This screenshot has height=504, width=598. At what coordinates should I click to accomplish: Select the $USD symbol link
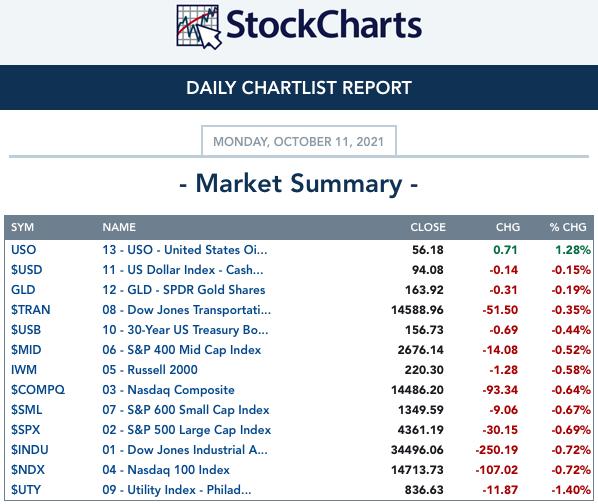click(27, 270)
